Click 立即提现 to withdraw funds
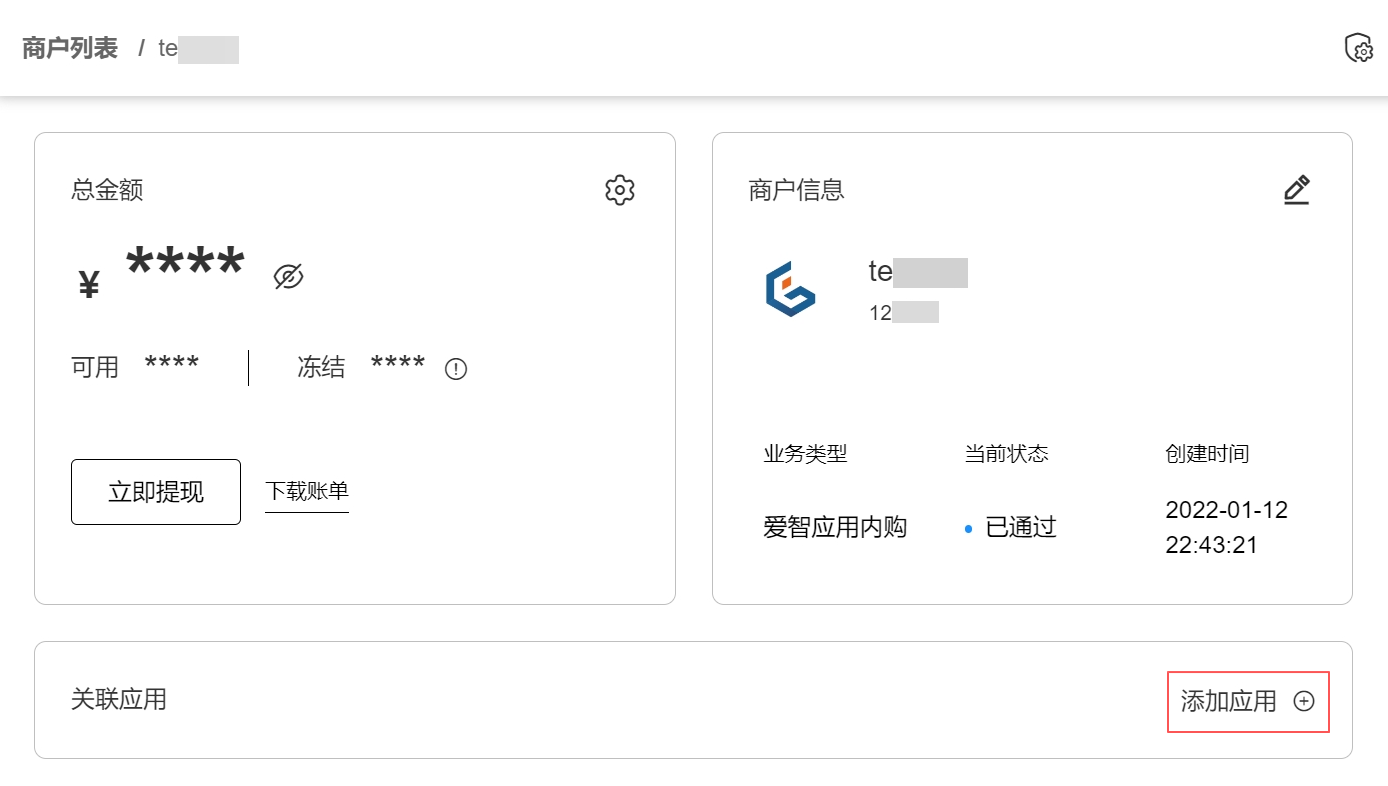1388x786 pixels. click(155, 491)
